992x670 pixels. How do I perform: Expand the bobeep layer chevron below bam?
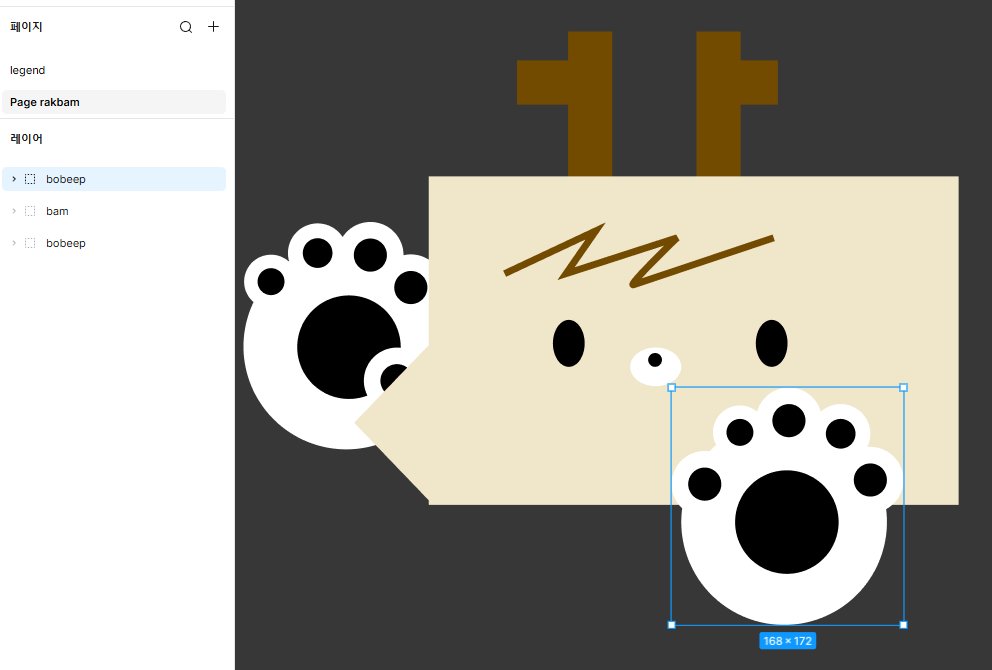(x=14, y=243)
